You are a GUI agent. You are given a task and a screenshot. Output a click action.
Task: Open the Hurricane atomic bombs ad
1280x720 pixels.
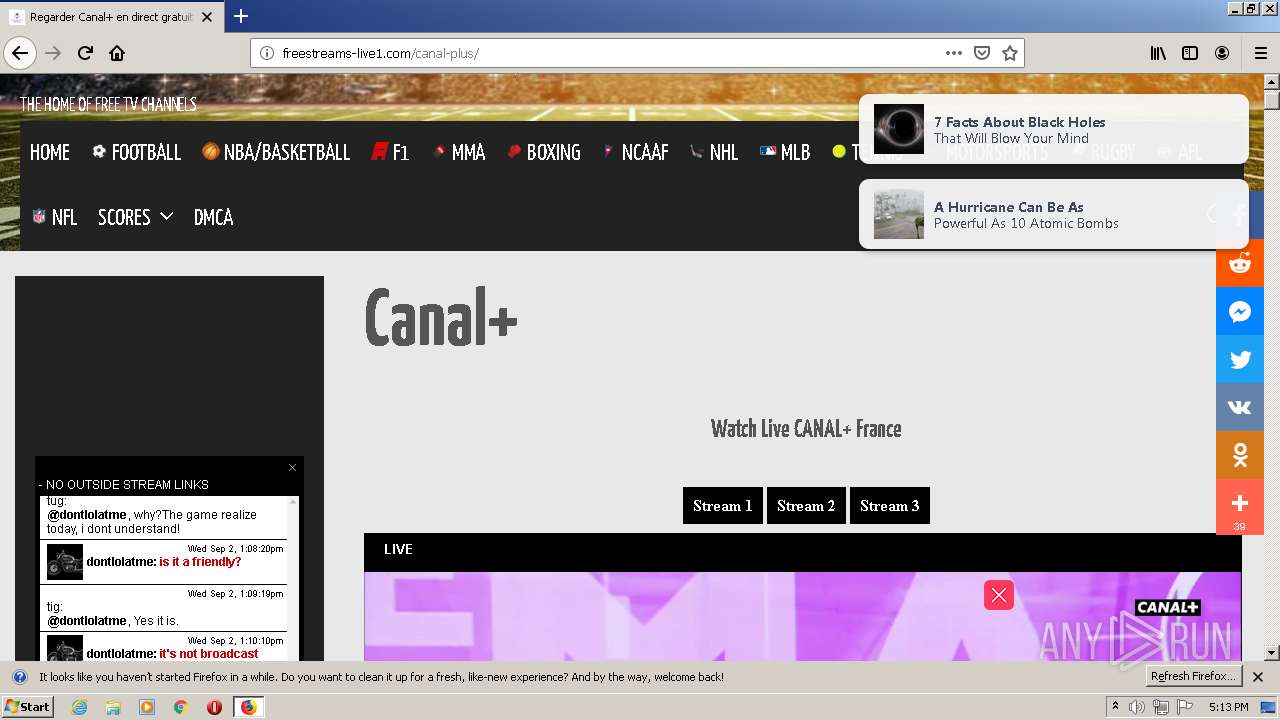(1054, 215)
